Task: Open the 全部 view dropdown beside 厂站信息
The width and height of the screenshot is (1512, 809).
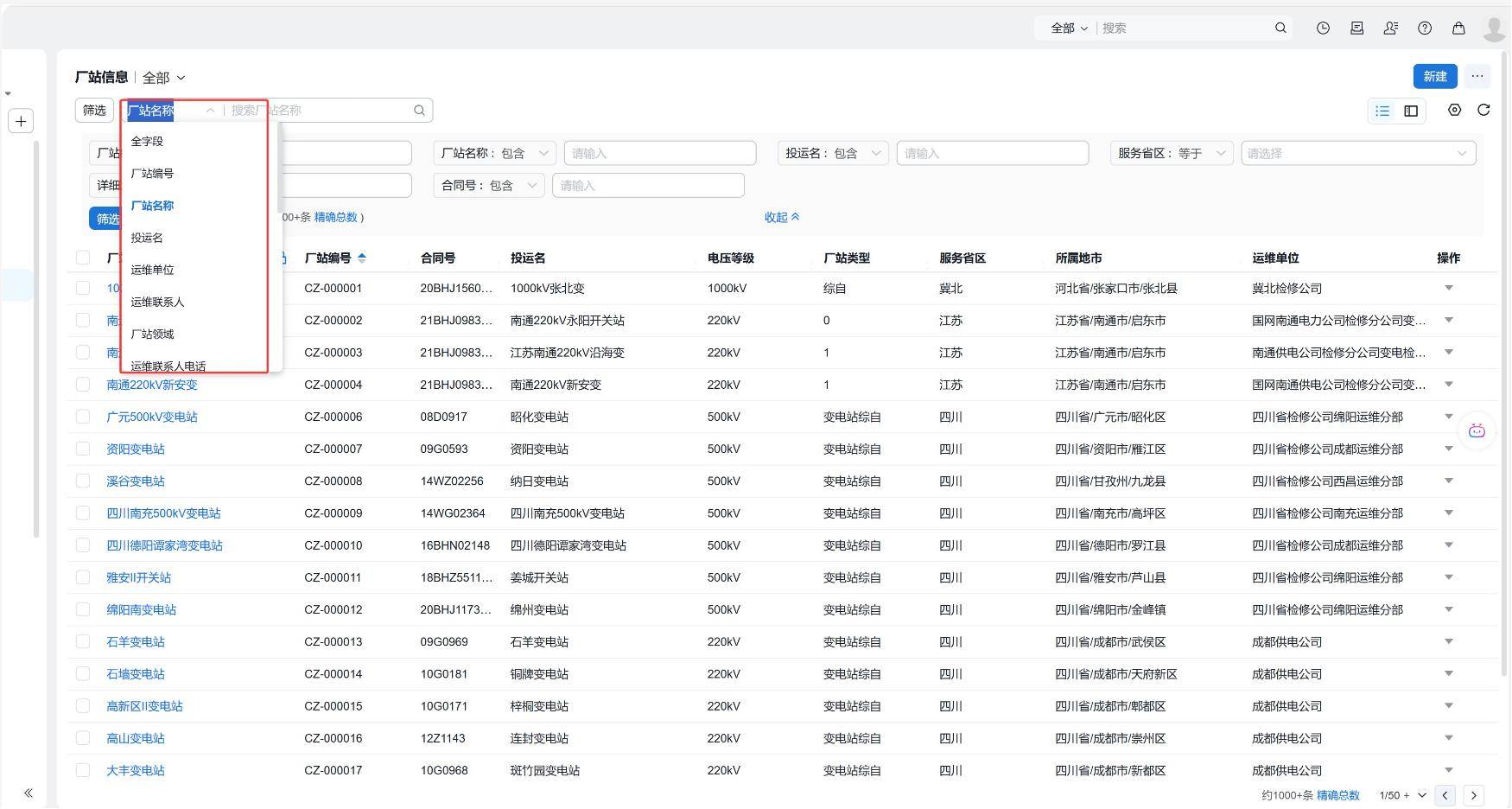Action: click(x=164, y=78)
